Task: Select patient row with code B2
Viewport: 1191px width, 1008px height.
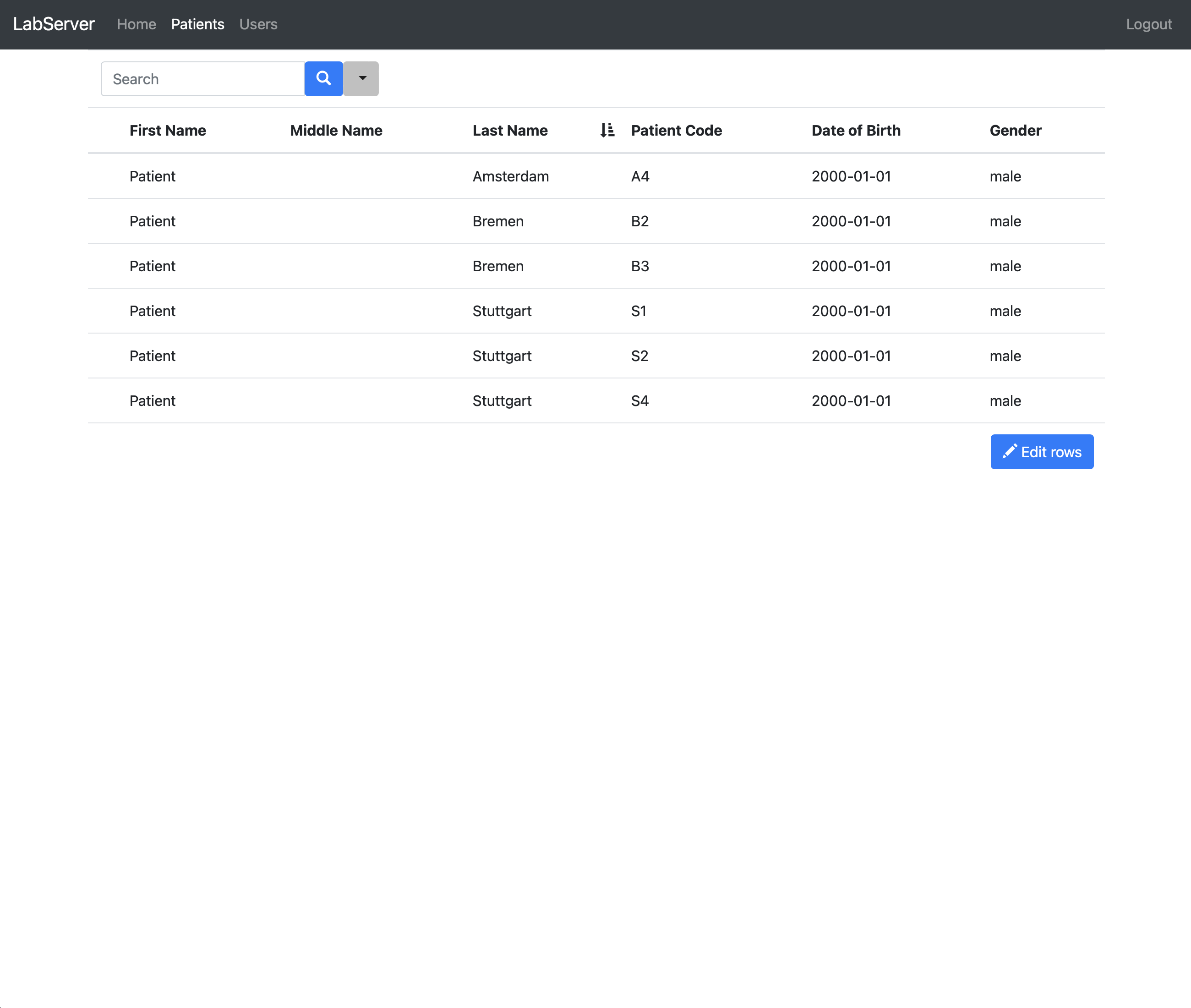Action: pos(639,221)
